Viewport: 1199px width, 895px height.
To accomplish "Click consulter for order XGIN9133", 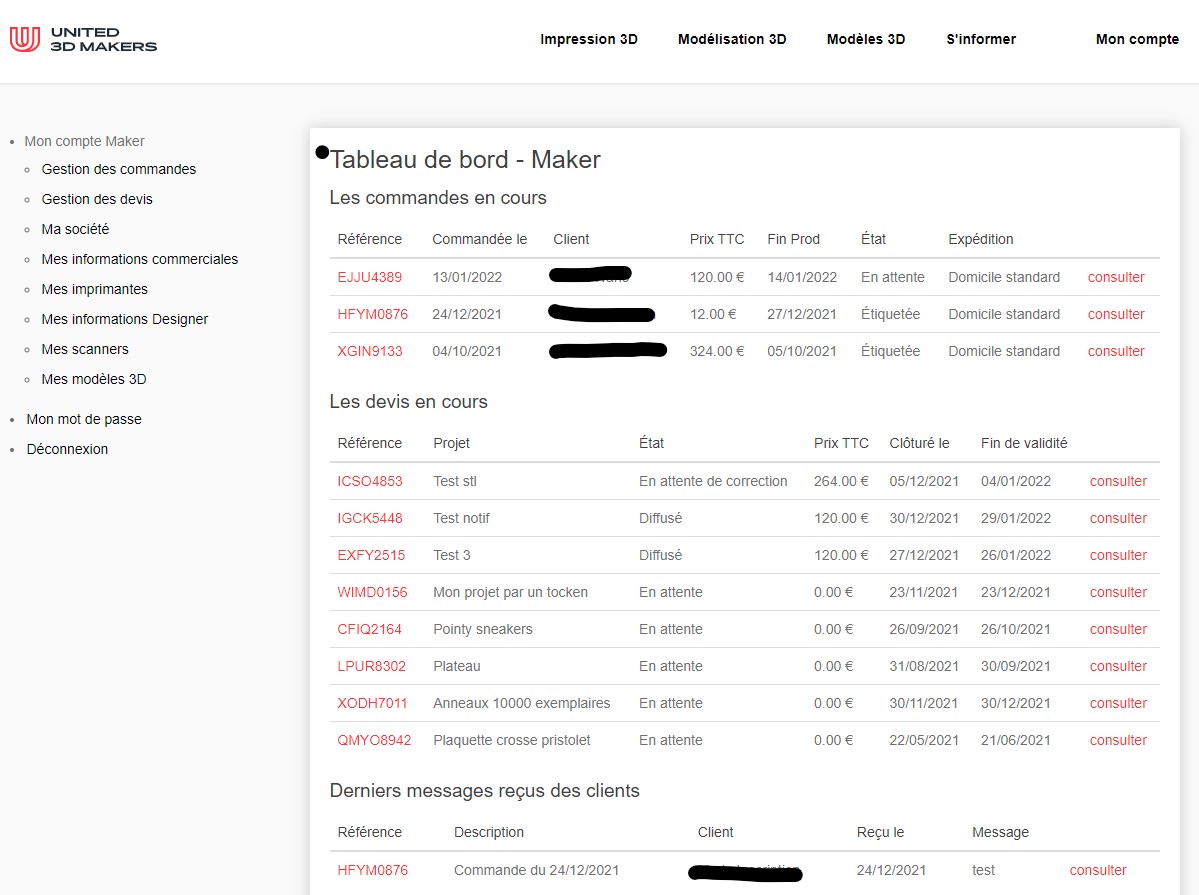I will point(1116,352).
